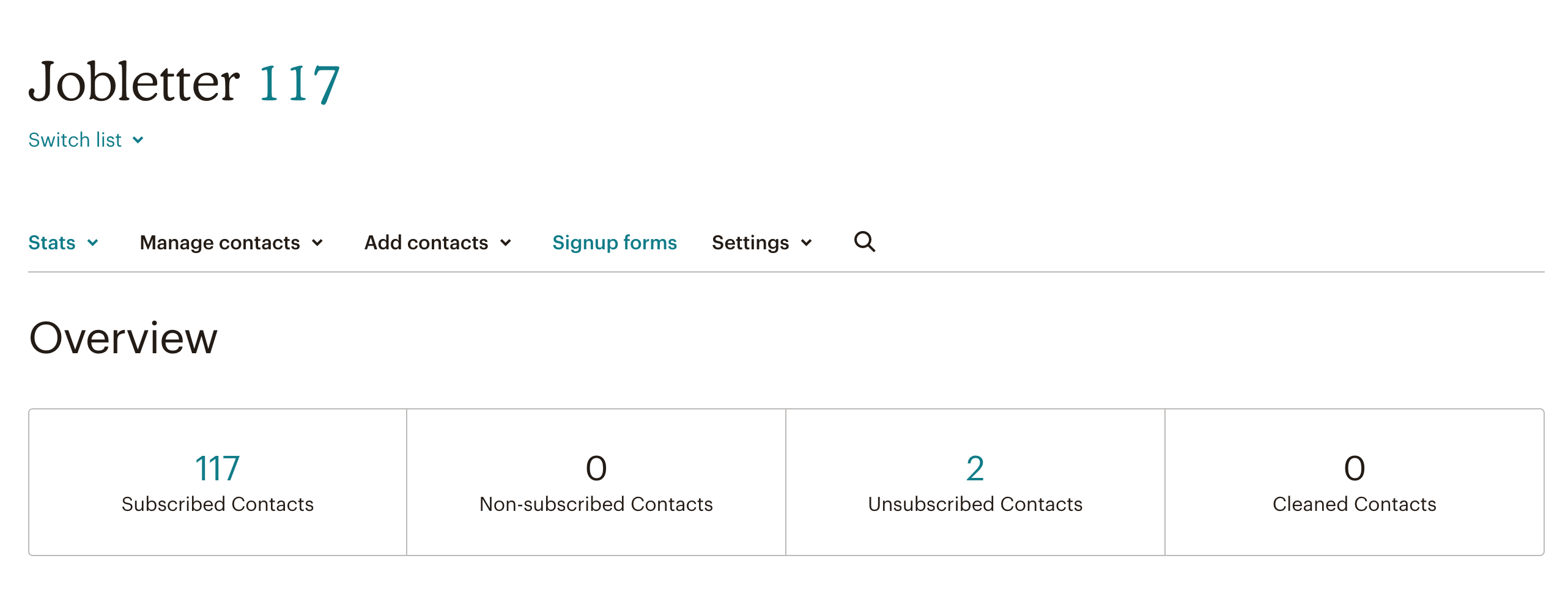Click the chevron arrow after Add contacts

click(x=506, y=243)
